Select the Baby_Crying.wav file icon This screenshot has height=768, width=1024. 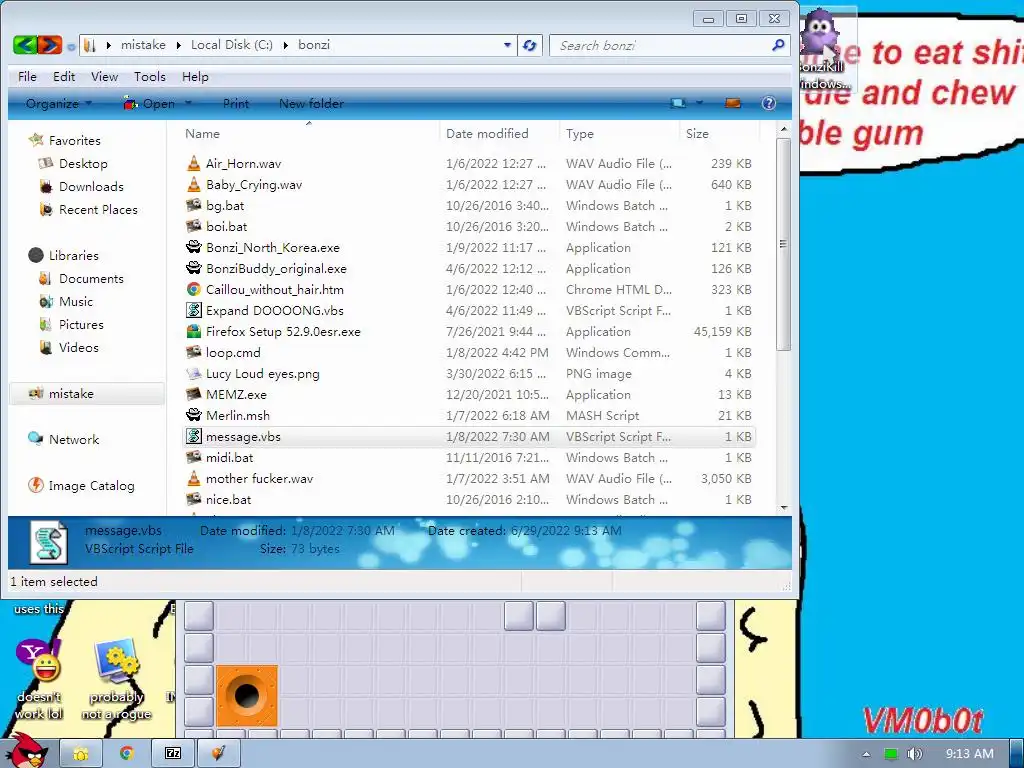pyautogui.click(x=193, y=184)
